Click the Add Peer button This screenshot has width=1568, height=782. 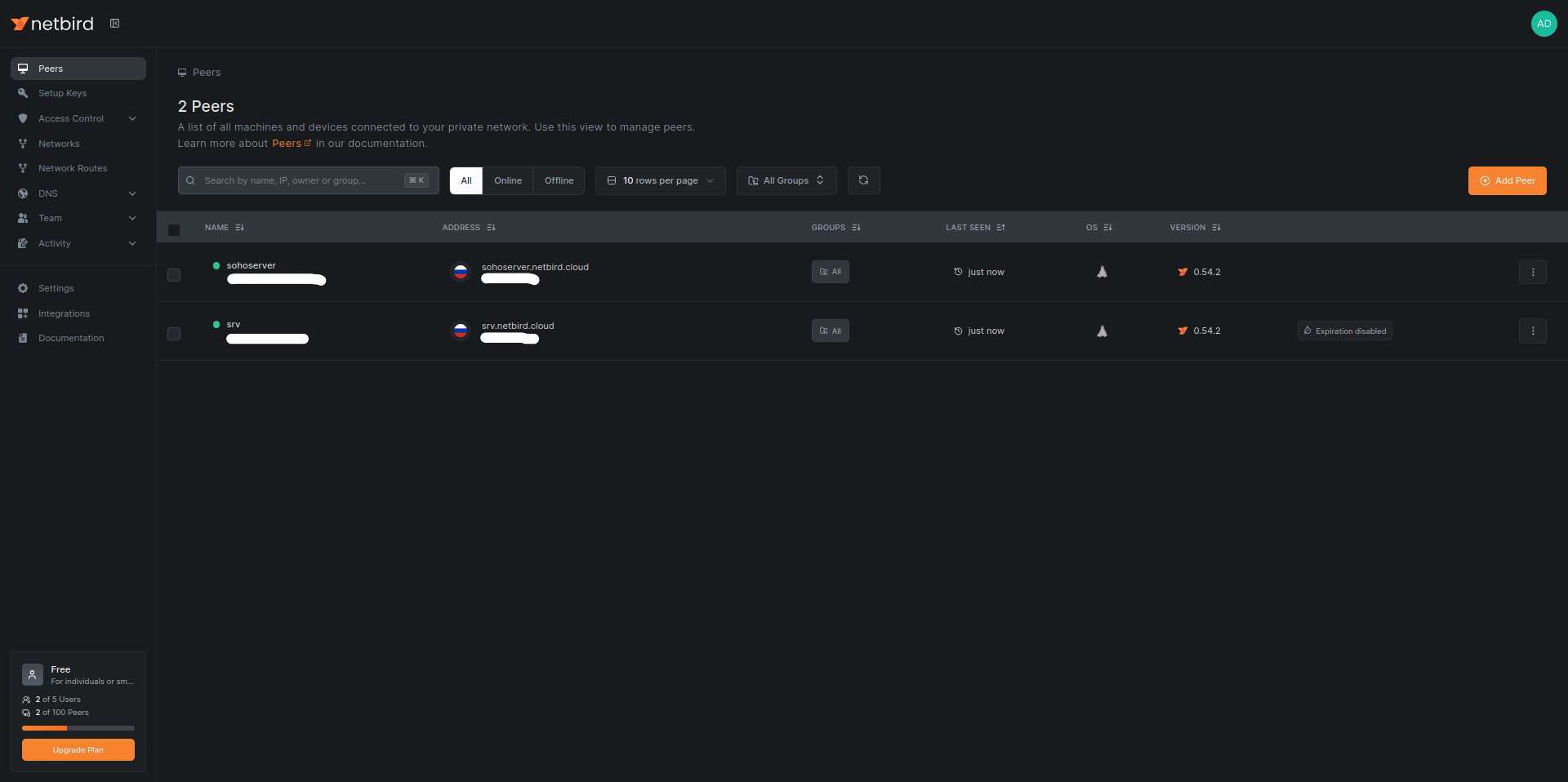1507,180
